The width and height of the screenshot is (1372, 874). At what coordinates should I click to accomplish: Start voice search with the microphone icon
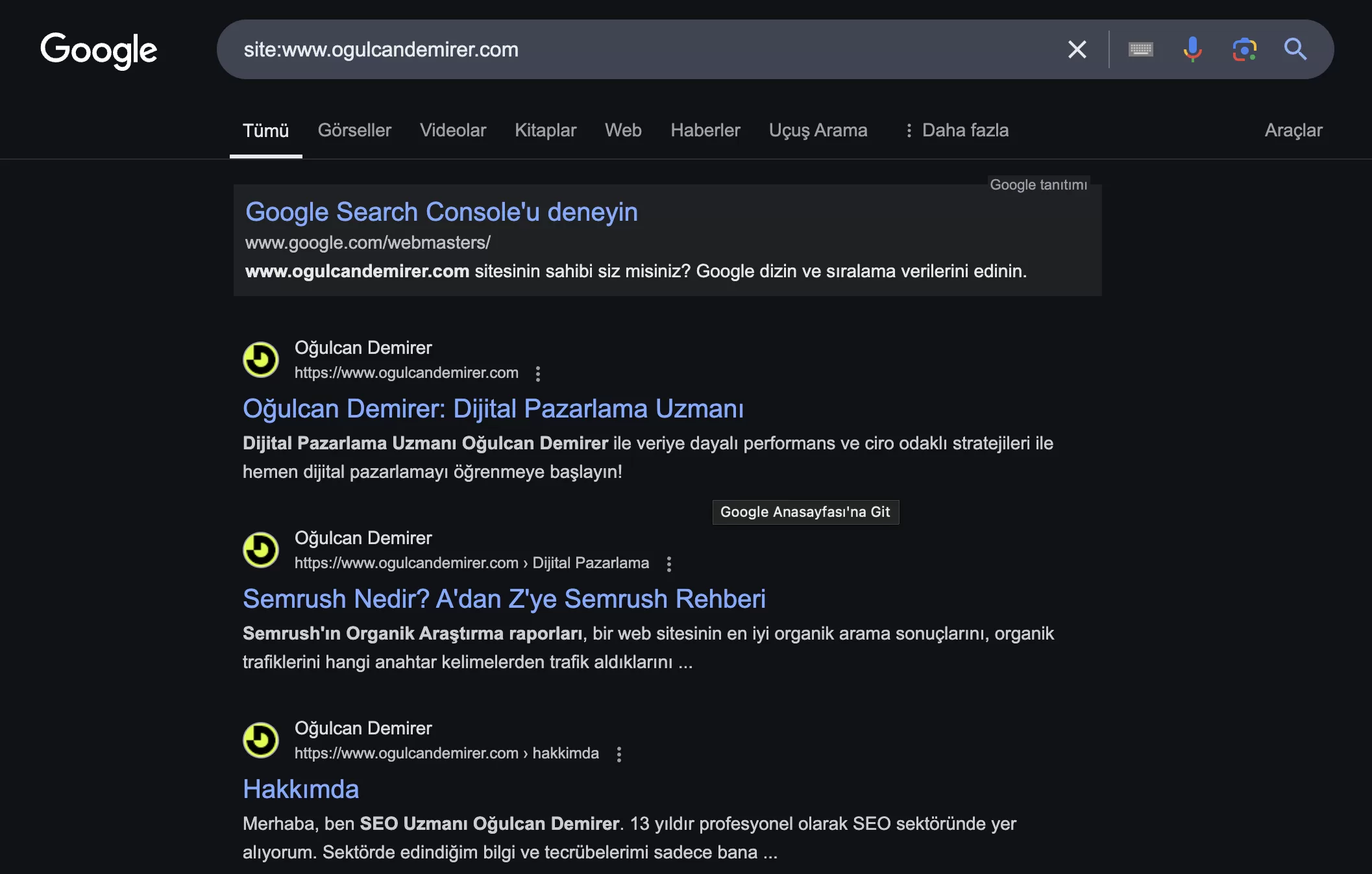point(1192,49)
